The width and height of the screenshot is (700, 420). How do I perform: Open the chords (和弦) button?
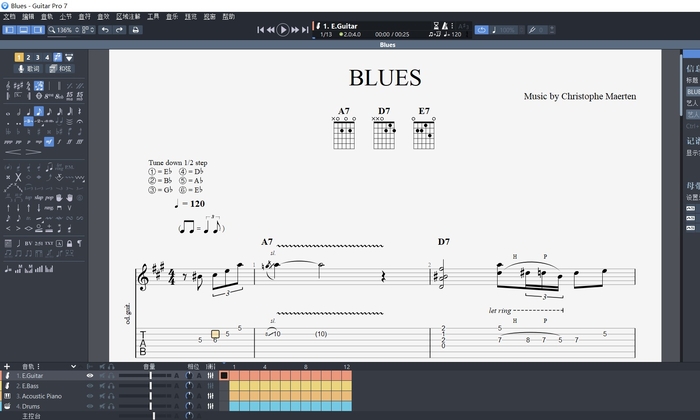pos(60,69)
